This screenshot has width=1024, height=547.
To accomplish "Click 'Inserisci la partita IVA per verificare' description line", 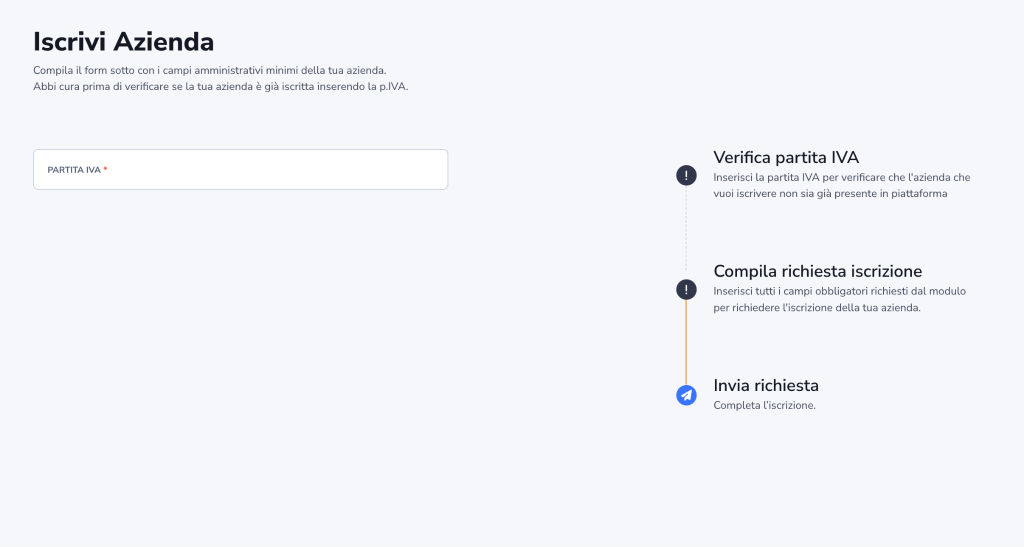I will (x=841, y=177).
